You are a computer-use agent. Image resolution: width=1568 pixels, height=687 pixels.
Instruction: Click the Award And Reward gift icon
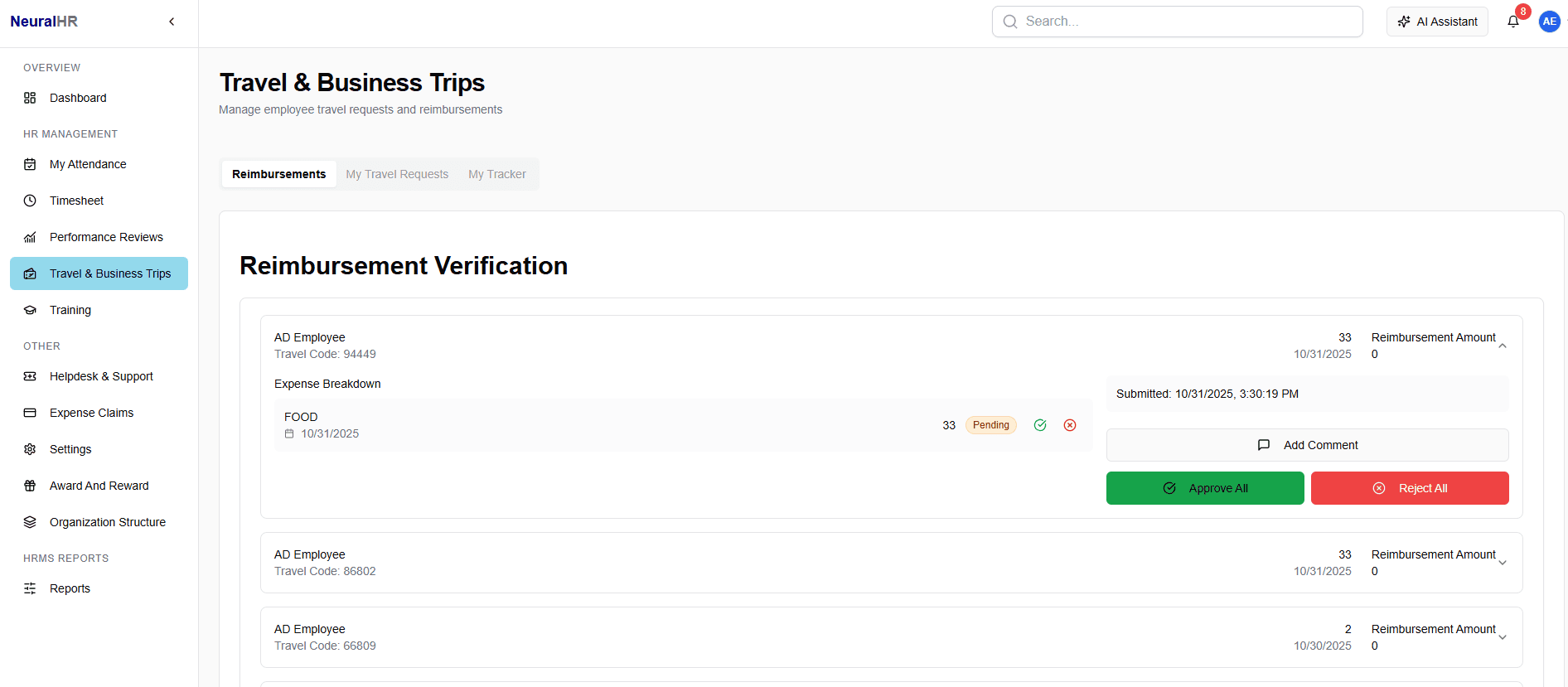pyautogui.click(x=30, y=486)
